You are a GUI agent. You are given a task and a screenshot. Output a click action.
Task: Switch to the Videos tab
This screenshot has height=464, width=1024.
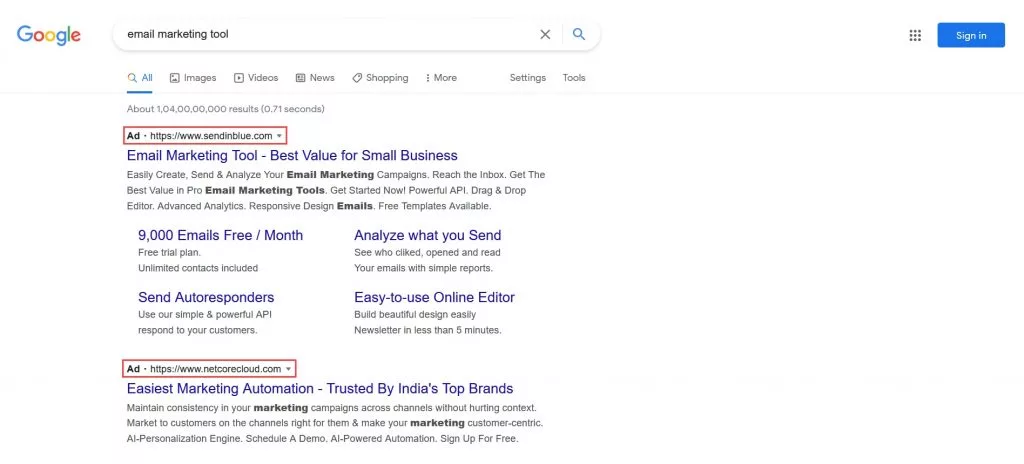256,78
